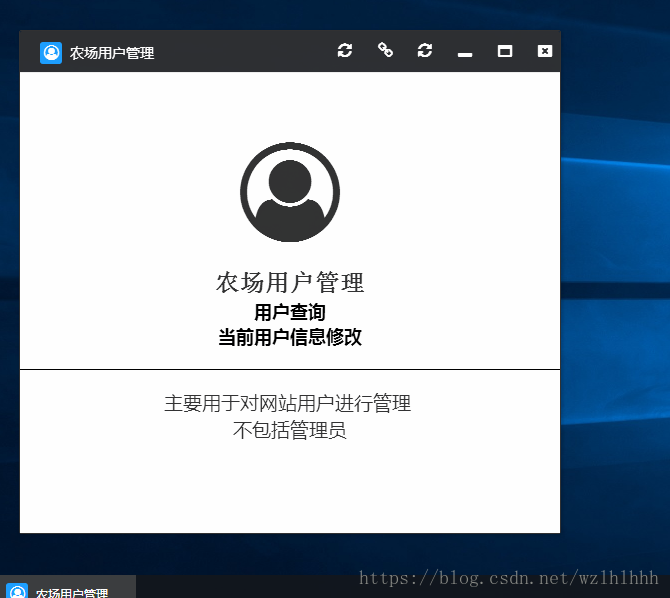Click the chain-link icon in title bar
Image resolution: width=670 pixels, height=598 pixels.
tap(385, 50)
